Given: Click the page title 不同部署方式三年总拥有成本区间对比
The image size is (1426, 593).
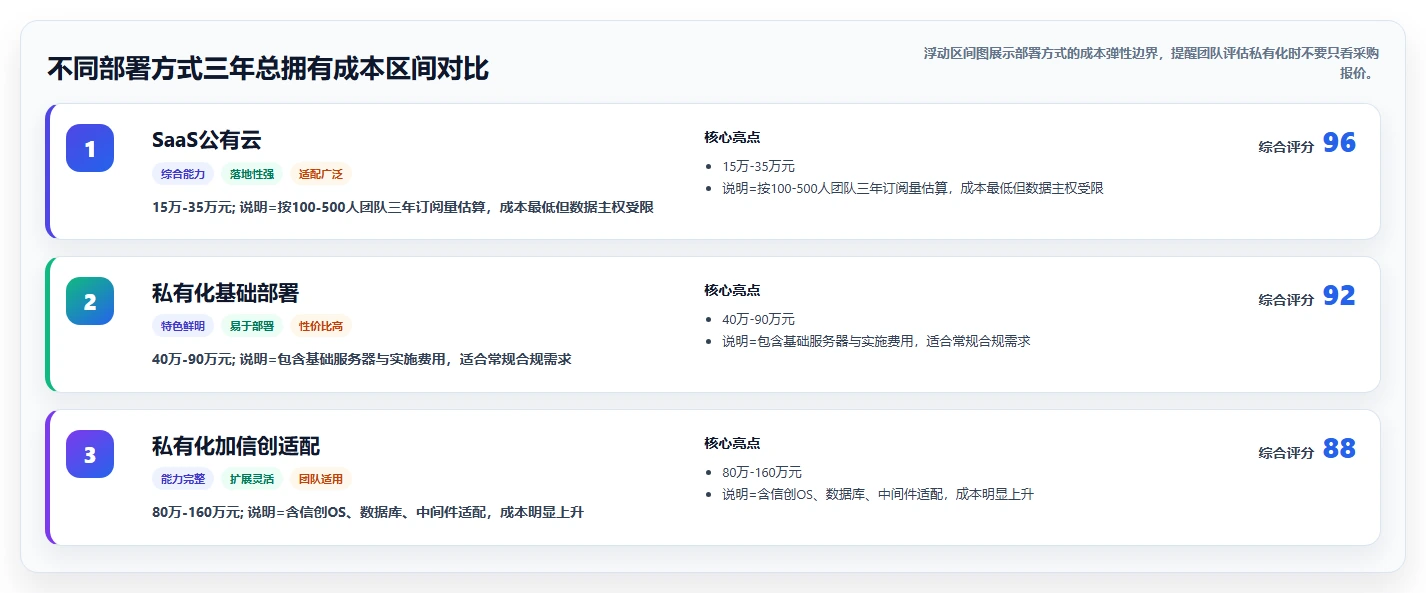Looking at the screenshot, I should point(268,69).
